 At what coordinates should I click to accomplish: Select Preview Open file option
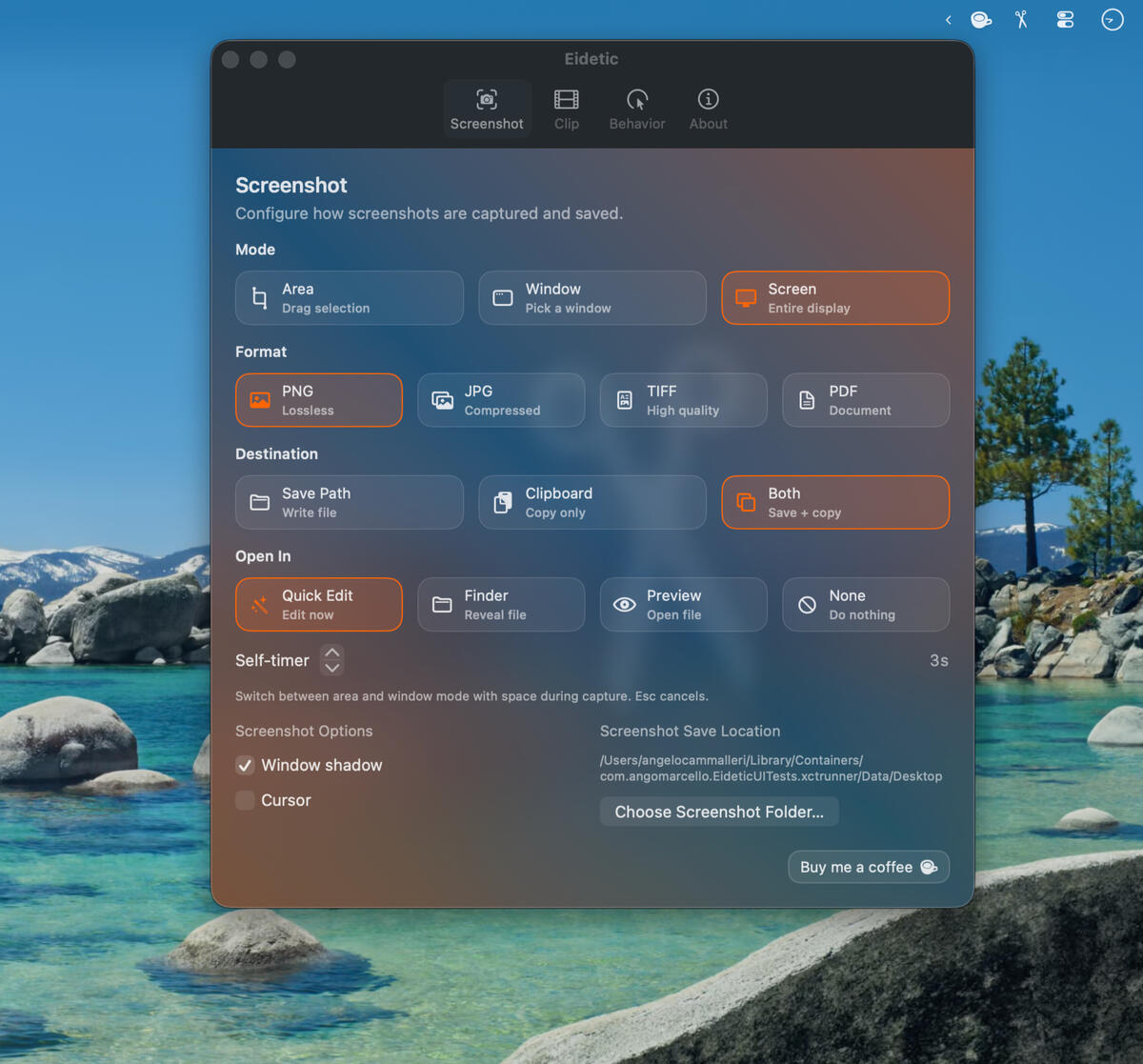(684, 605)
